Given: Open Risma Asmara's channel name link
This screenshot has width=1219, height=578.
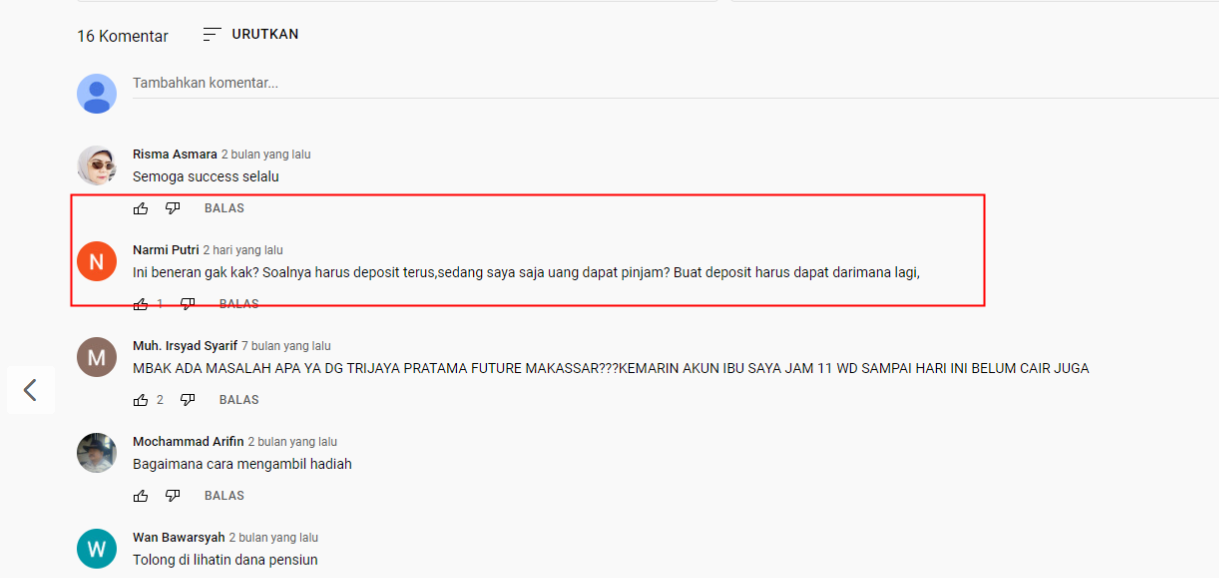Looking at the screenshot, I should (x=175, y=155).
